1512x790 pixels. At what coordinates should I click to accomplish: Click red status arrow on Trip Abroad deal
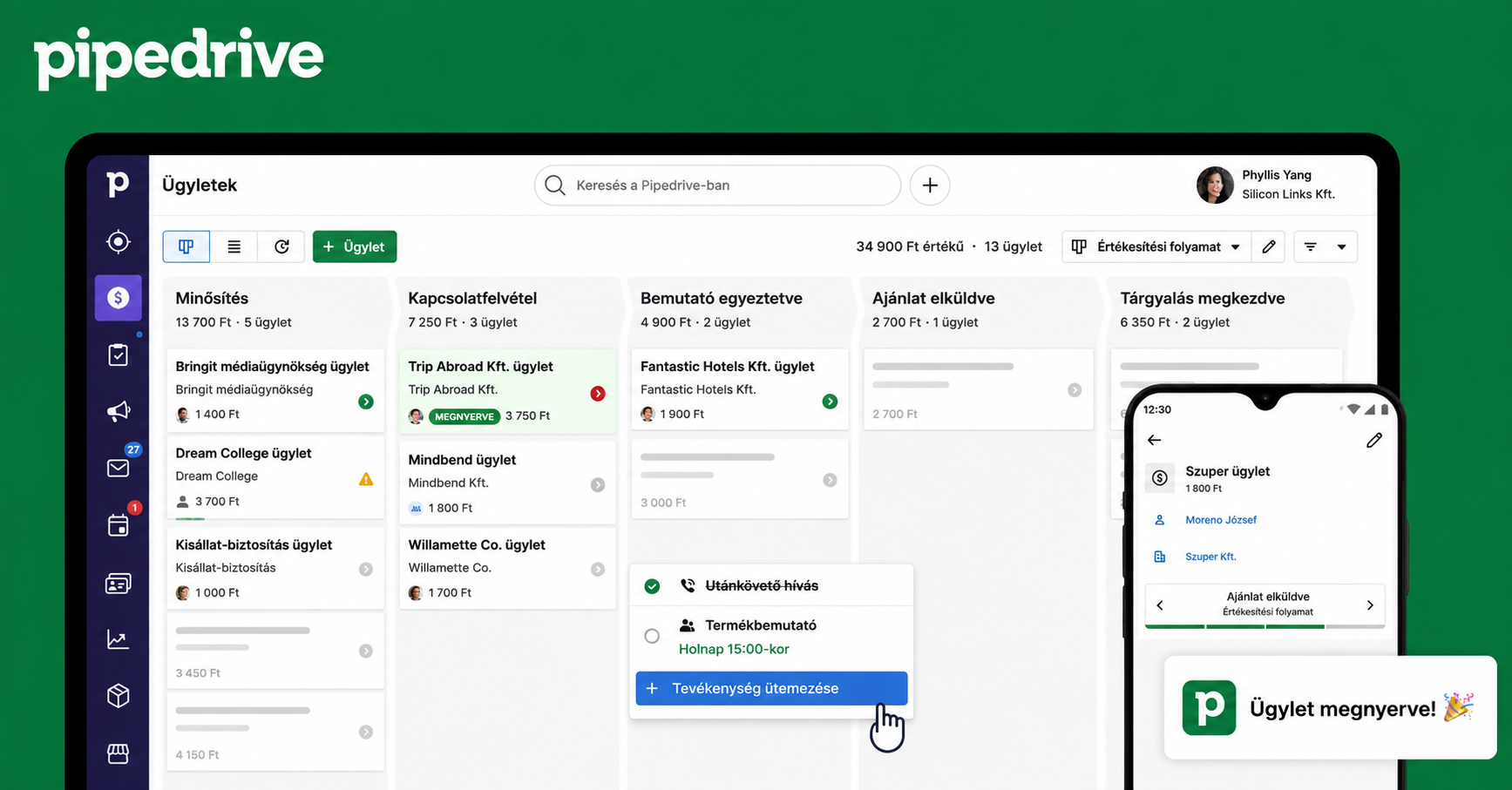pos(598,394)
